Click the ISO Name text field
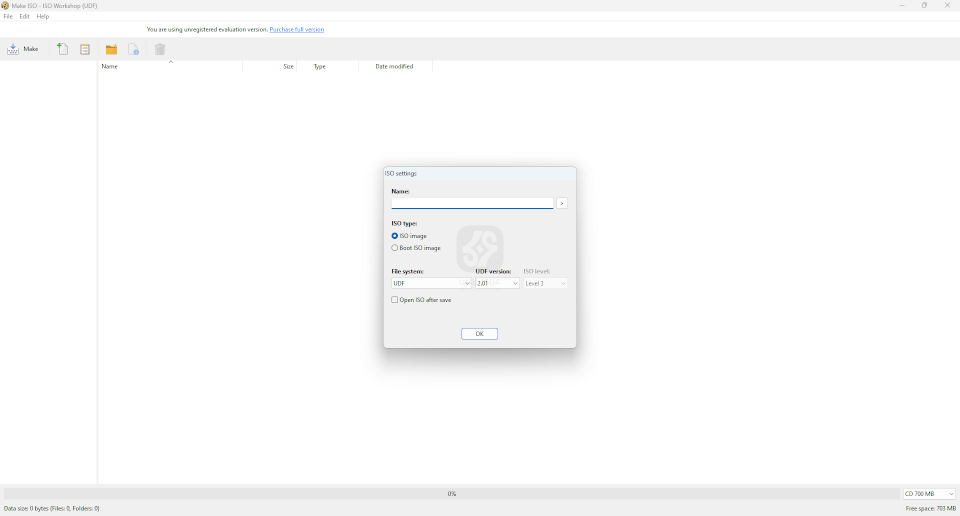960x516 pixels. point(472,203)
